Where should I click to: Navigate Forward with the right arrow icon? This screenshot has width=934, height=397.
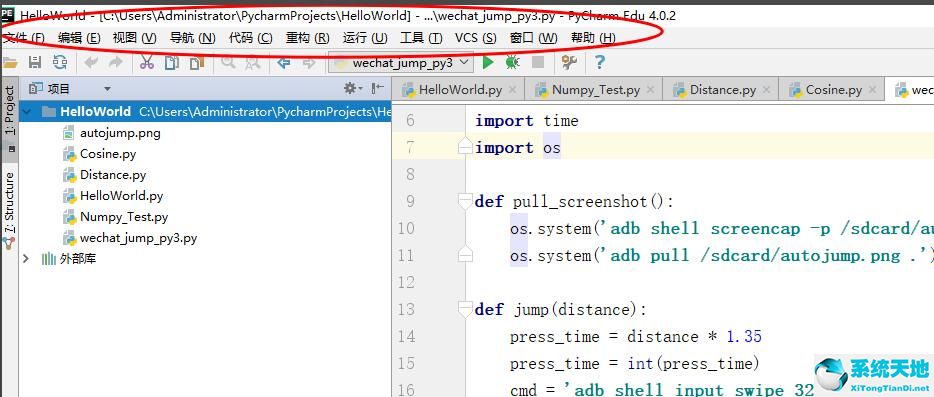pyautogui.click(x=309, y=63)
